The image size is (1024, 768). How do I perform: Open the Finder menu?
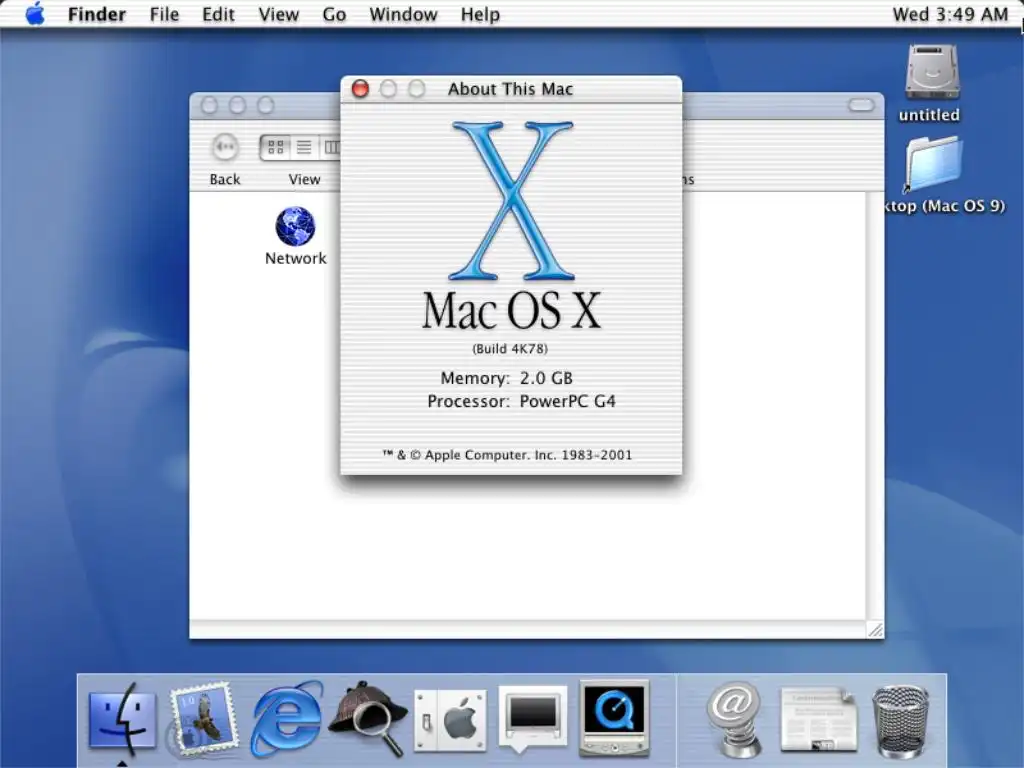tap(97, 14)
